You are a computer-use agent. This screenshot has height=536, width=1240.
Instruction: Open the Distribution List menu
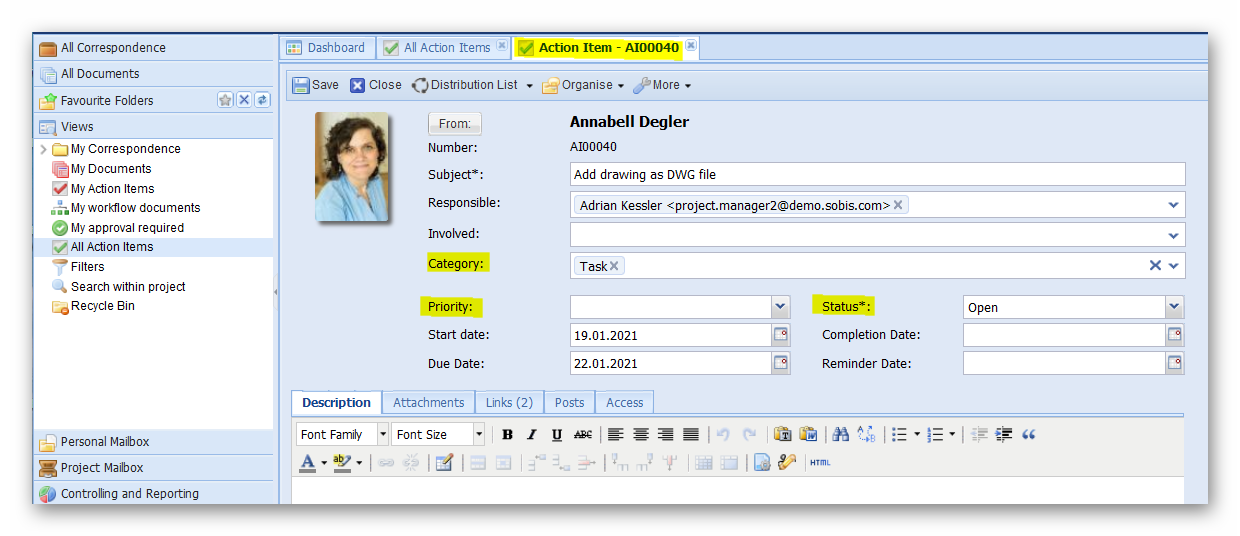click(472, 86)
